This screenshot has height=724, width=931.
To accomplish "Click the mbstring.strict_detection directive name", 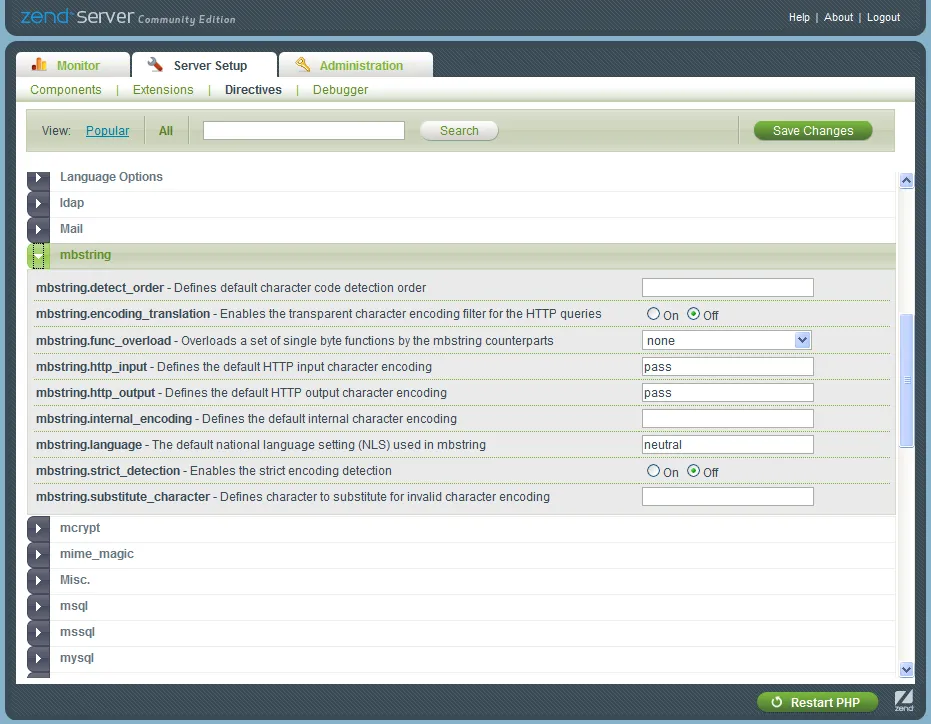I will point(108,471).
